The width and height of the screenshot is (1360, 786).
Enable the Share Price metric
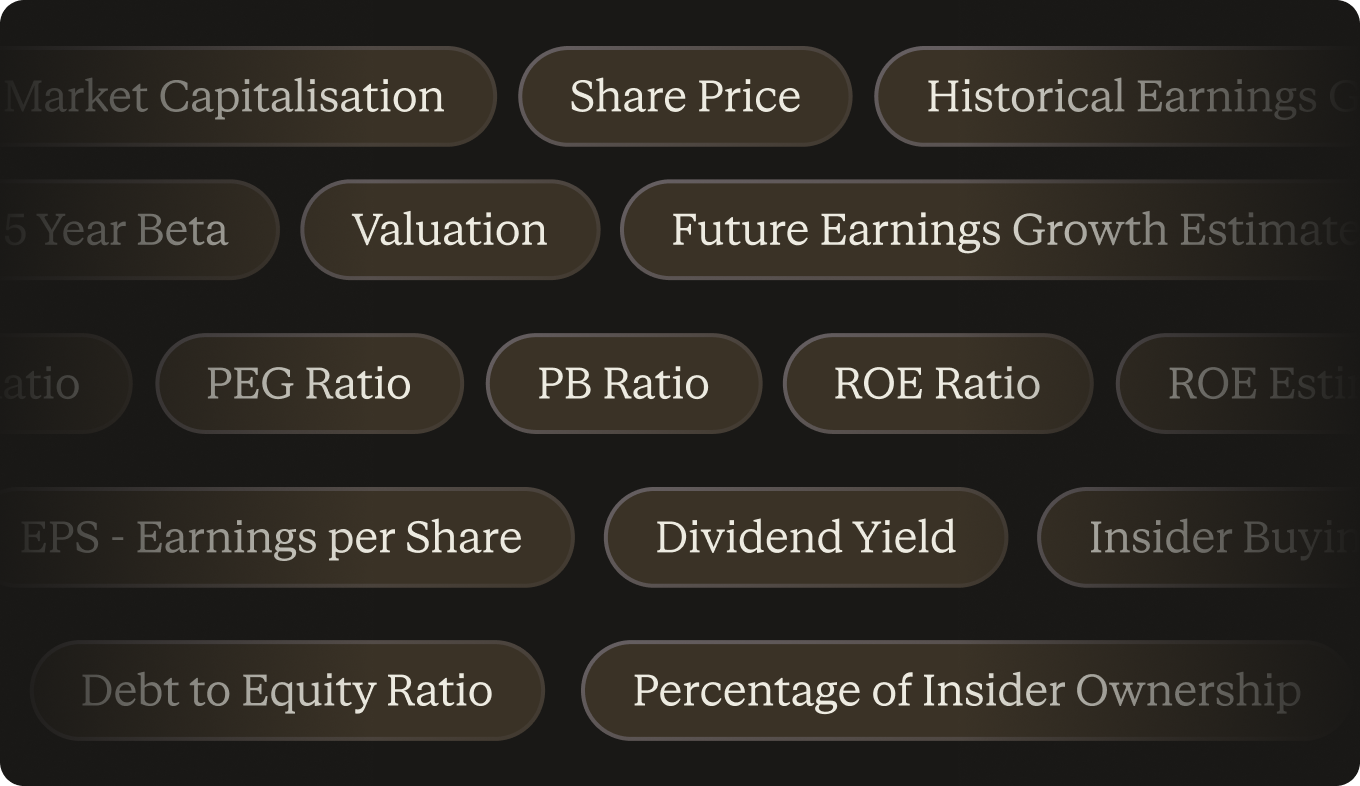tap(685, 97)
